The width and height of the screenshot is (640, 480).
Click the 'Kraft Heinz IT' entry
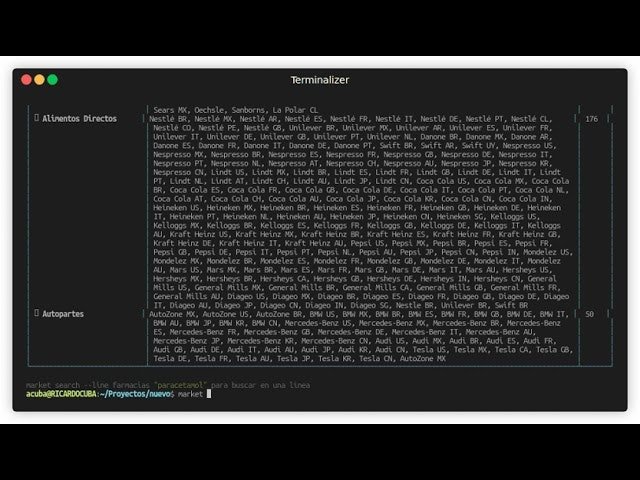pos(248,243)
